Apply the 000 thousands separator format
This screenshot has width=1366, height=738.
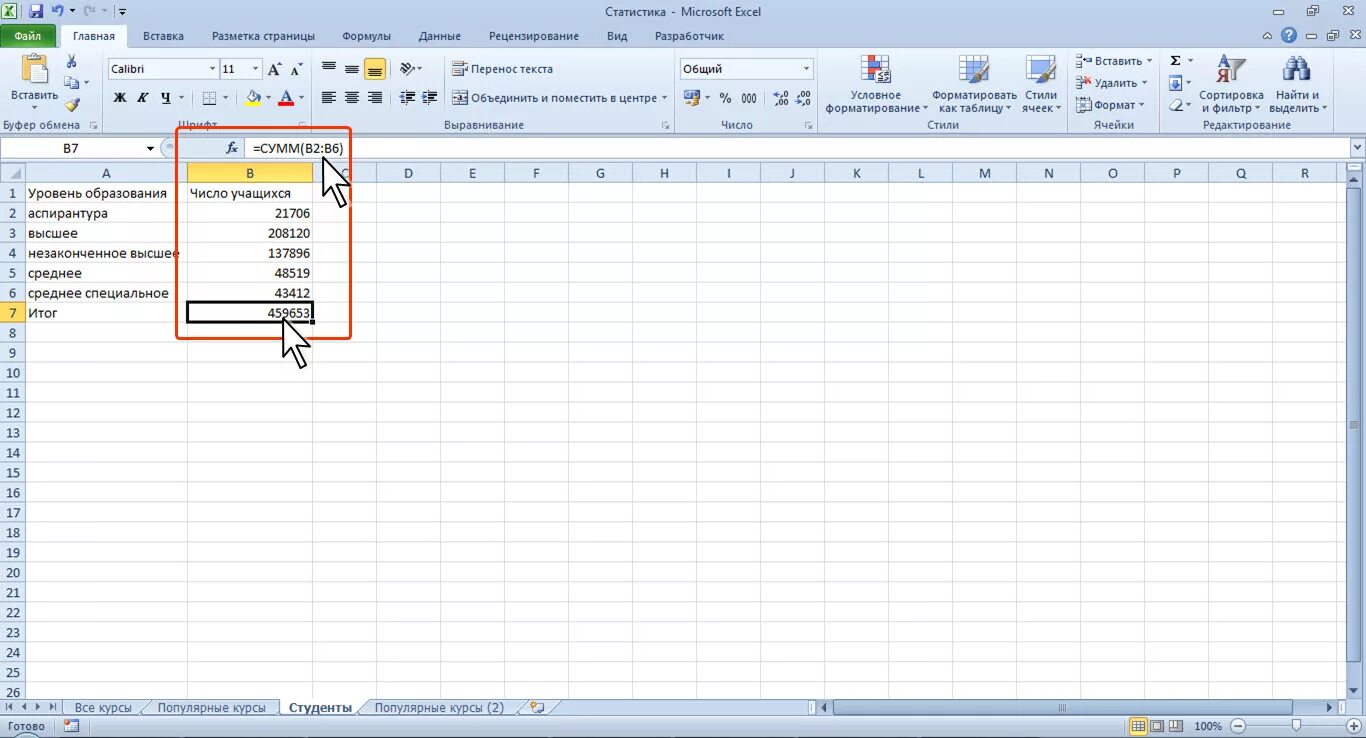[749, 98]
